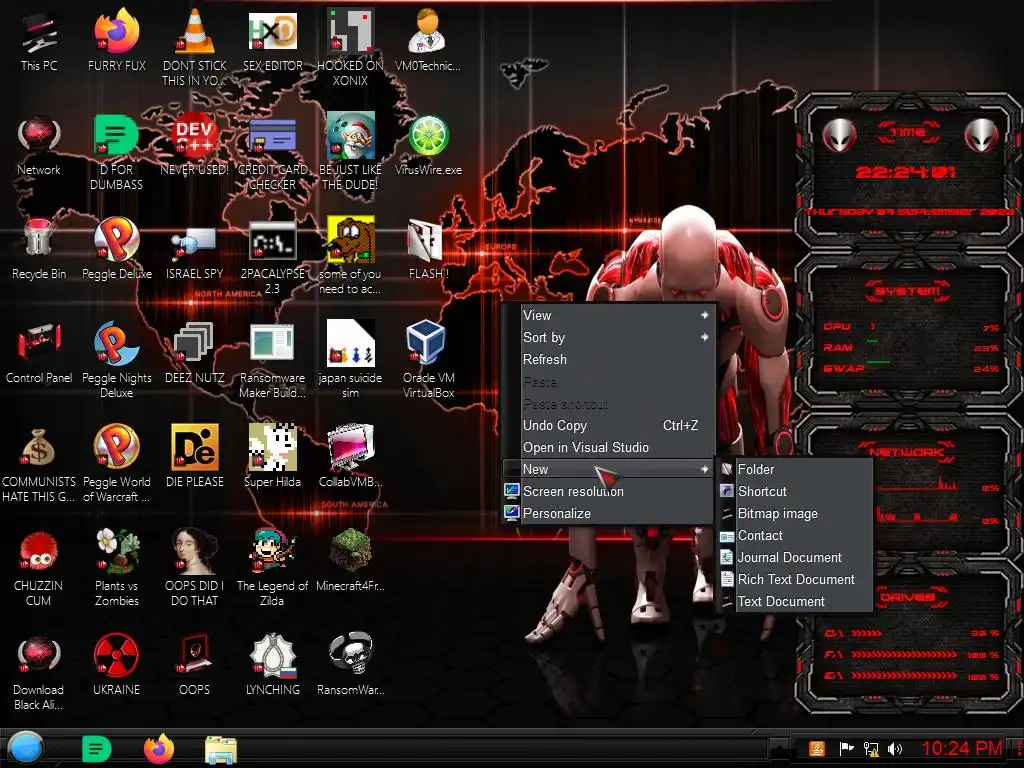Click the CollabVMB desktop icon
Image resolution: width=1024 pixels, height=768 pixels.
click(x=350, y=456)
